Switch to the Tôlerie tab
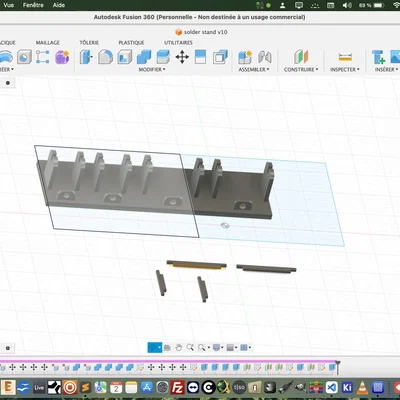This screenshot has width=400, height=400. [x=89, y=43]
